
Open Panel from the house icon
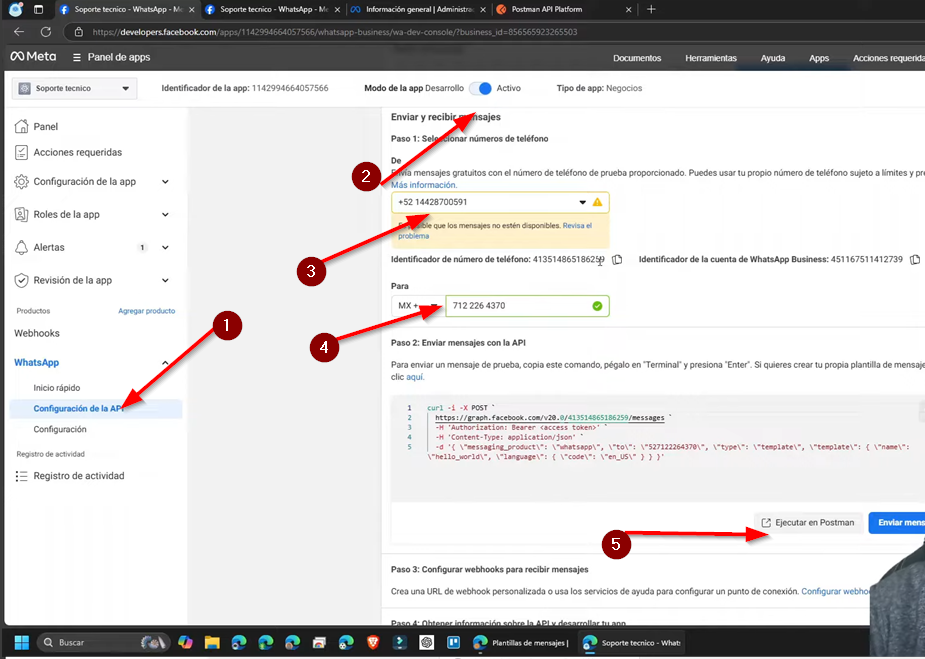[21, 126]
